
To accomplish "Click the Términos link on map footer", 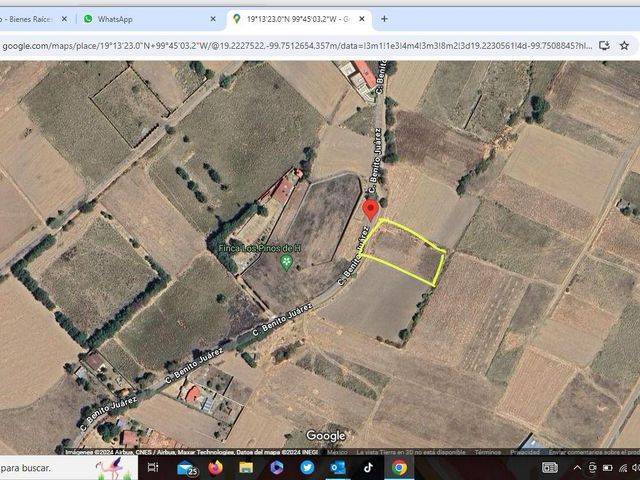I will (x=488, y=452).
